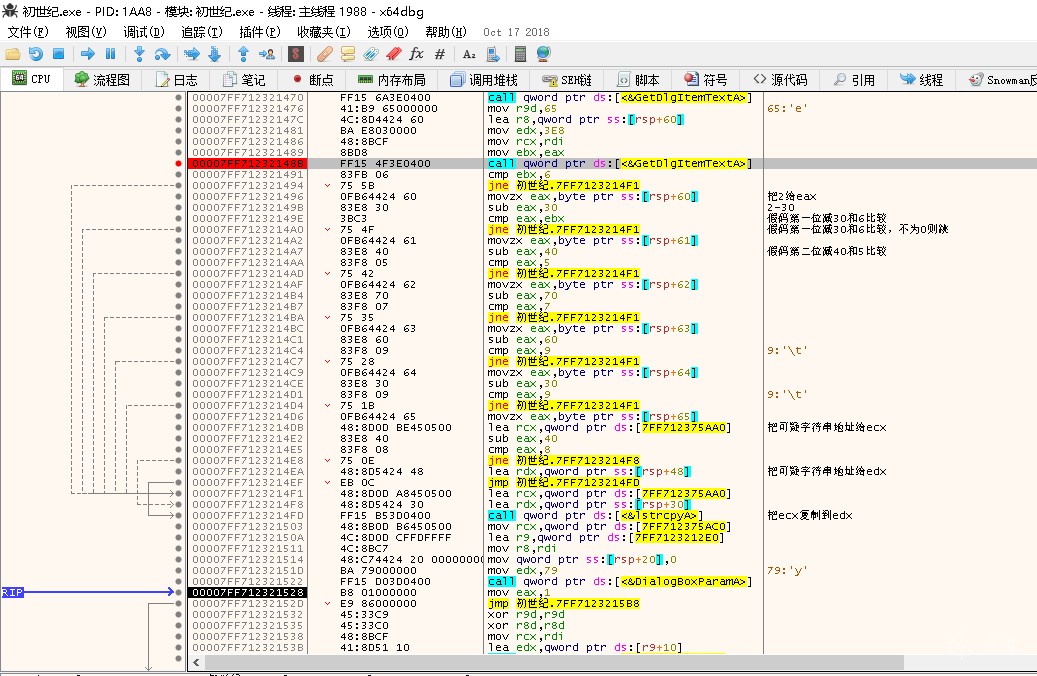Image resolution: width=1037 pixels, height=676 pixels.
Task: Select the jne 7FF7123214F8 instruction
Action: pos(563,460)
